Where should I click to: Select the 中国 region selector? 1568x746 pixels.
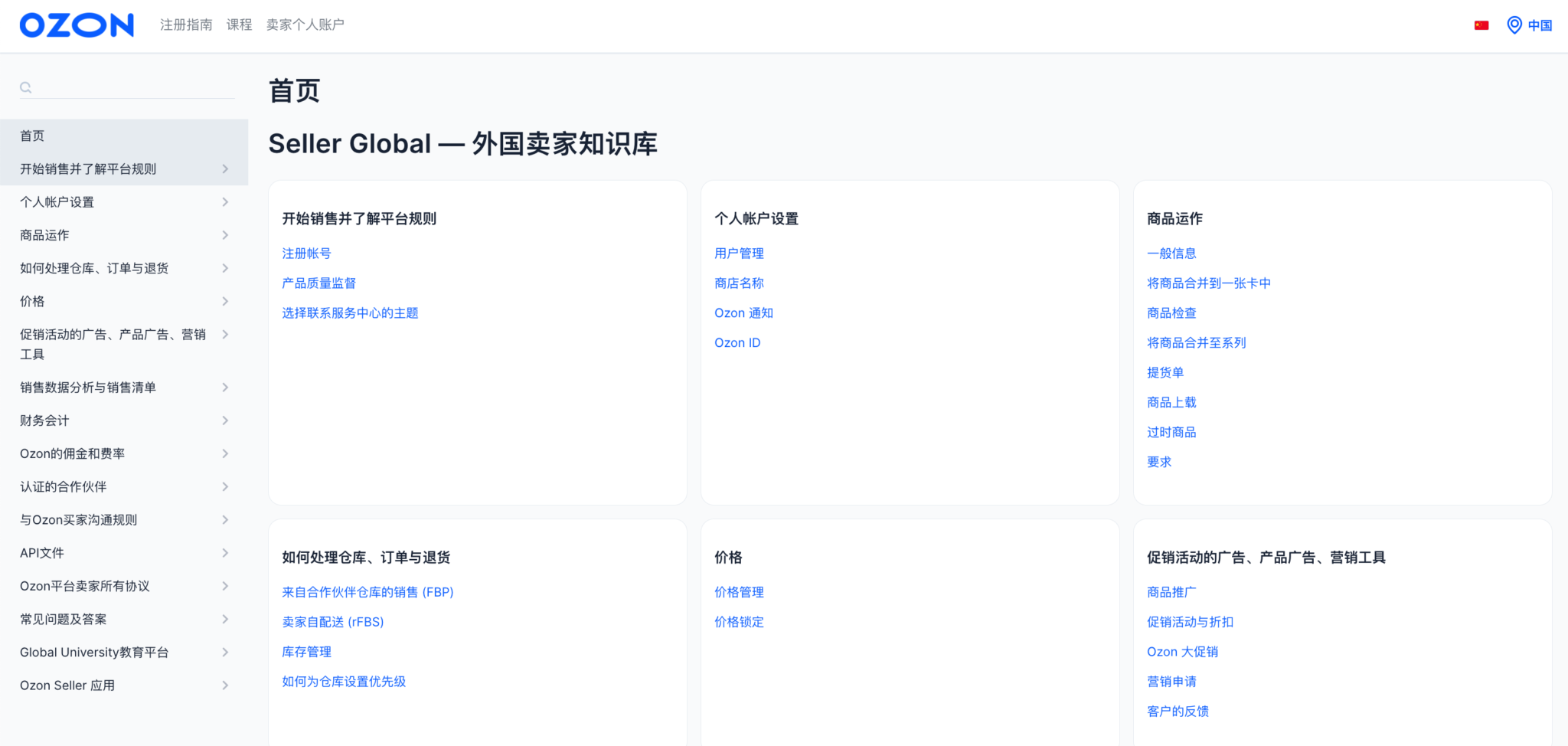[1540, 25]
